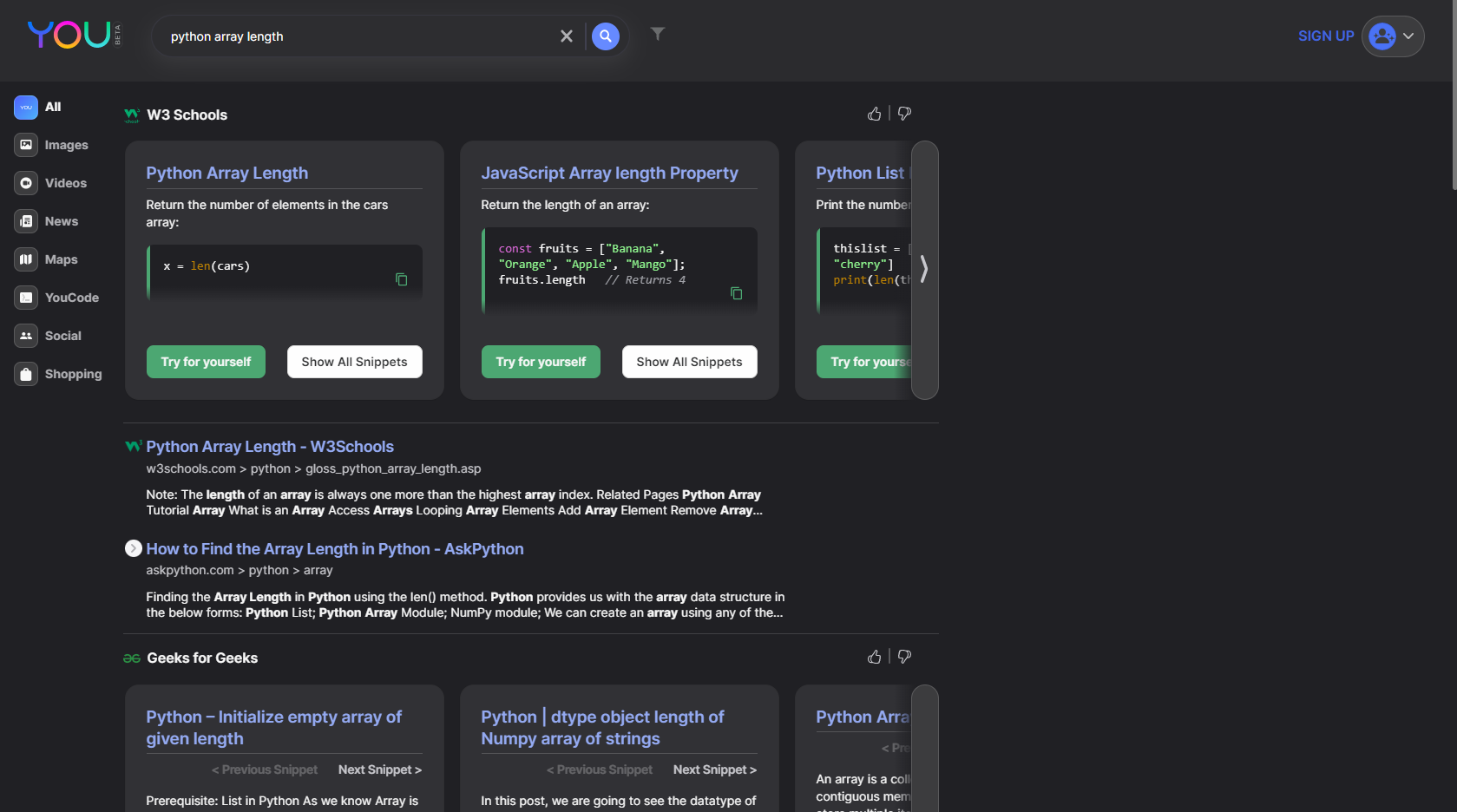Image resolution: width=1457 pixels, height=812 pixels.
Task: Click the page vertical scrollbar
Action: (x=1454, y=95)
